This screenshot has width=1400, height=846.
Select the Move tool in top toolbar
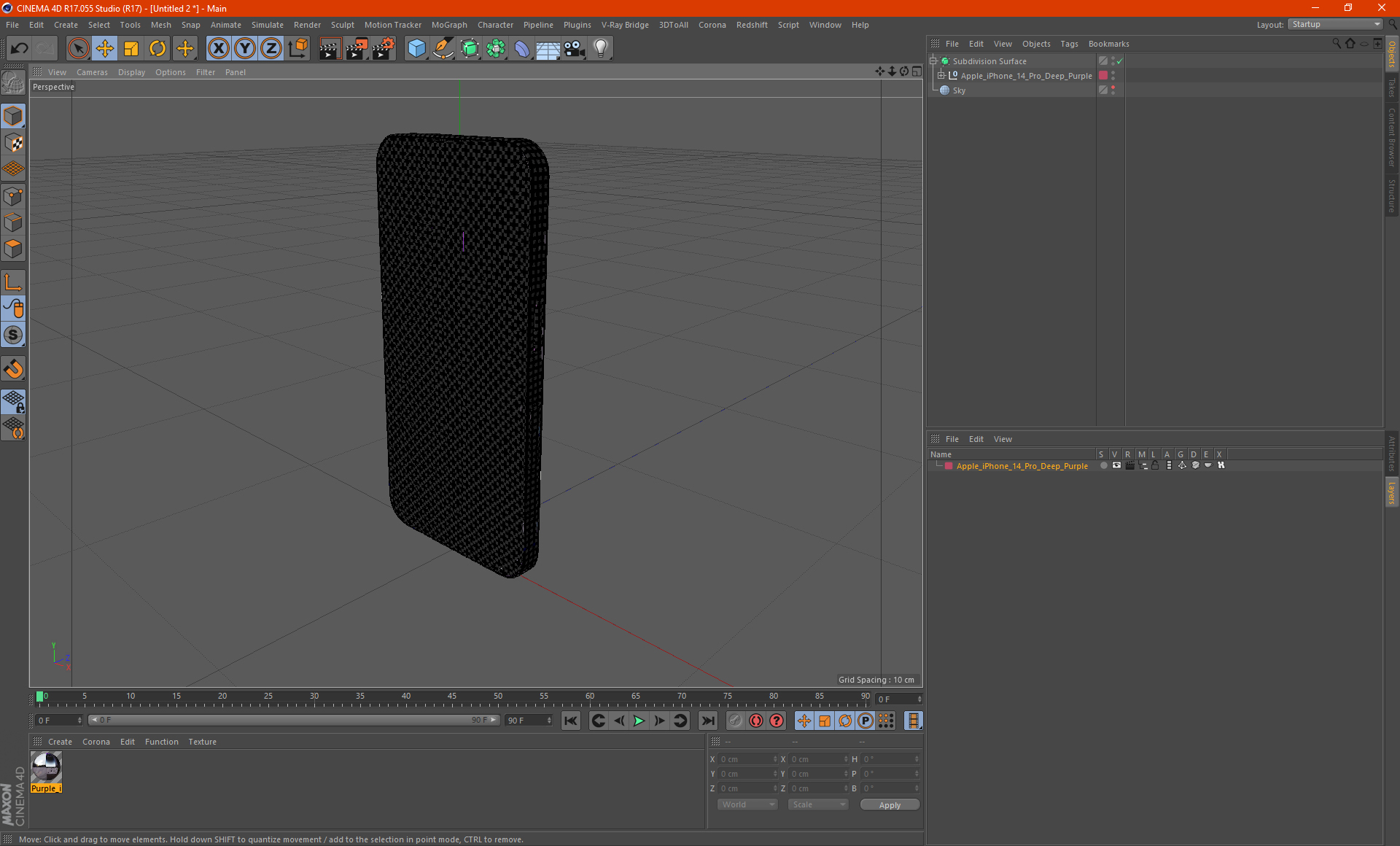click(105, 49)
